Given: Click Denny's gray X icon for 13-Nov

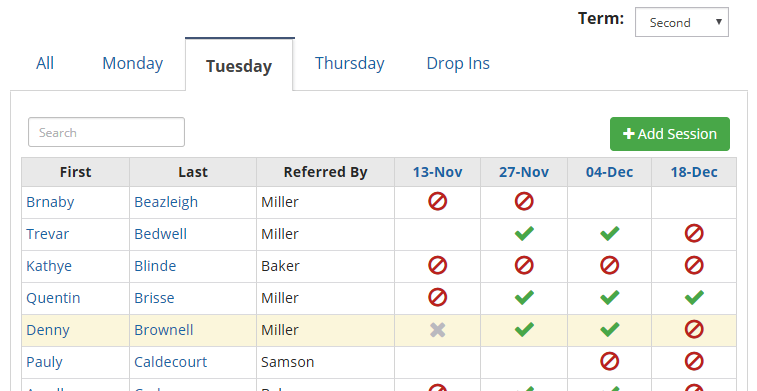Looking at the screenshot, I should (x=437, y=330).
